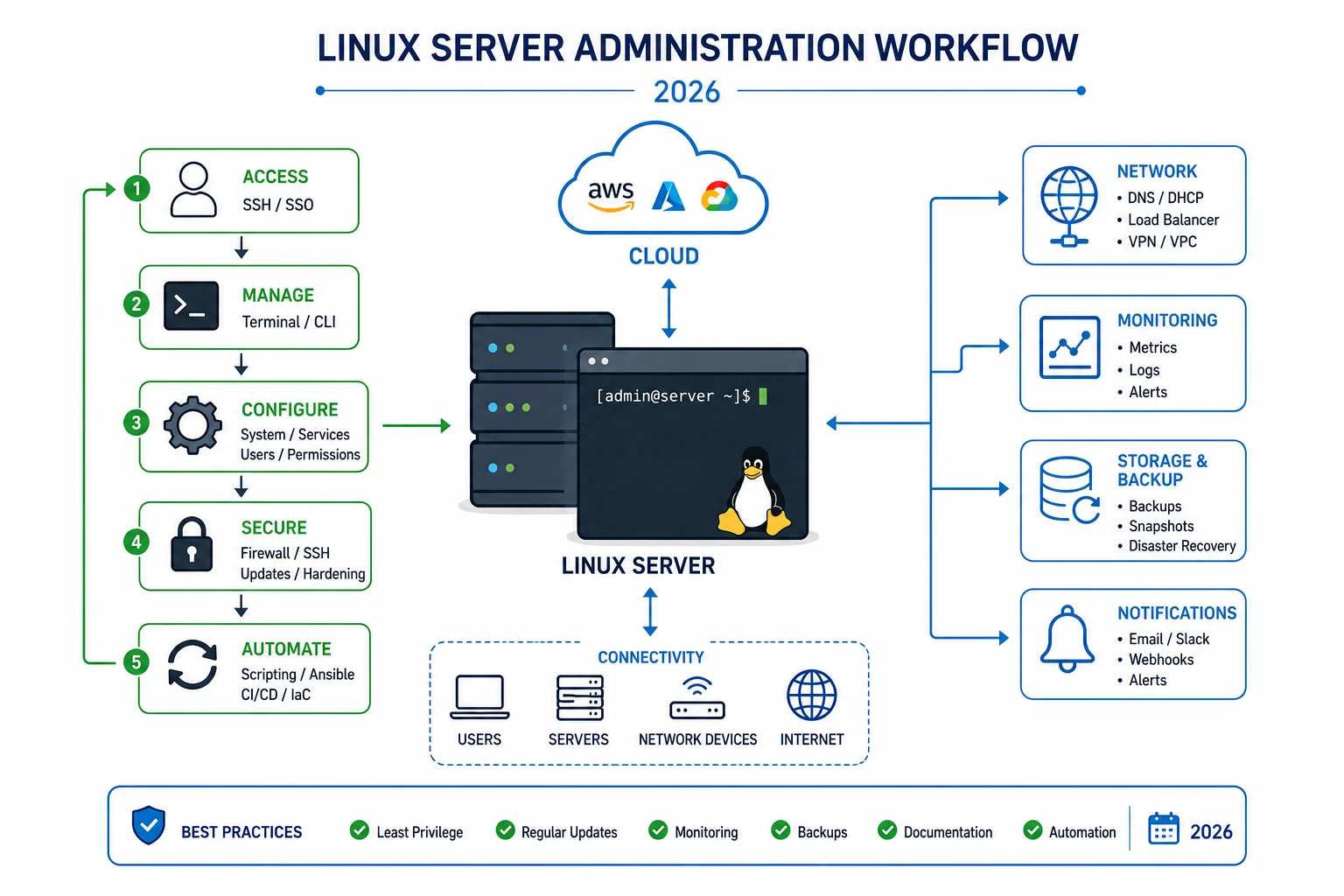The width and height of the screenshot is (1344, 896).
Task: Click the STORAGE & BACKUP heading
Action: tap(1162, 470)
